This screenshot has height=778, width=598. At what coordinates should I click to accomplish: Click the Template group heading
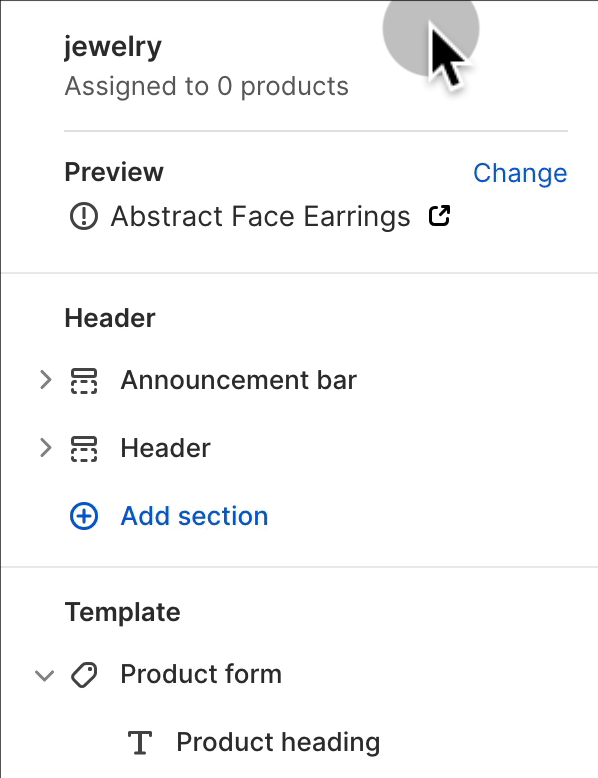[123, 612]
